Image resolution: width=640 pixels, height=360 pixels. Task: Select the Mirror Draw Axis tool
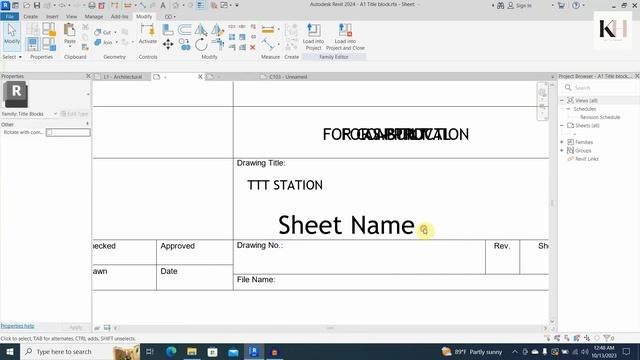(x=217, y=29)
